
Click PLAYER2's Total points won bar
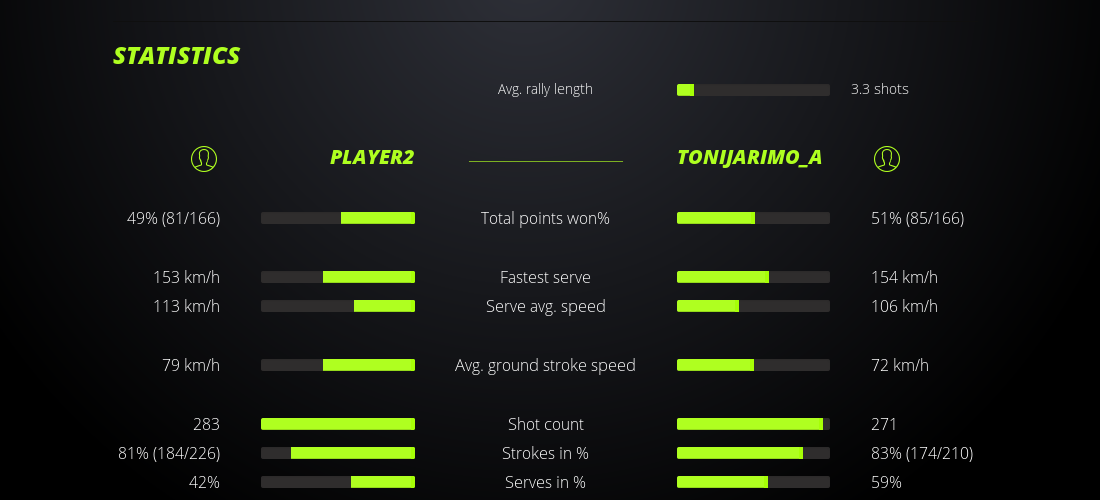338,218
